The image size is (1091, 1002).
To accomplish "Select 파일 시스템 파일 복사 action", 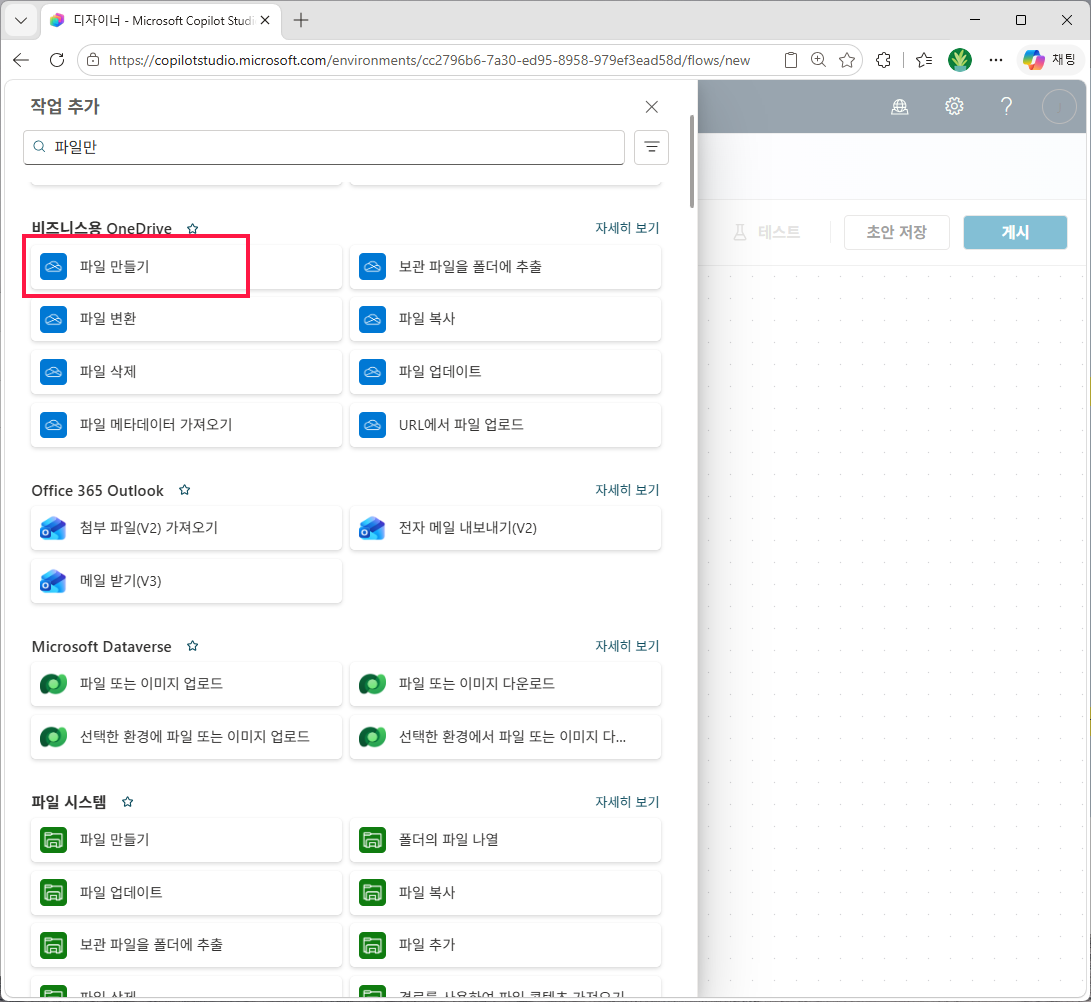I will (x=505, y=893).
